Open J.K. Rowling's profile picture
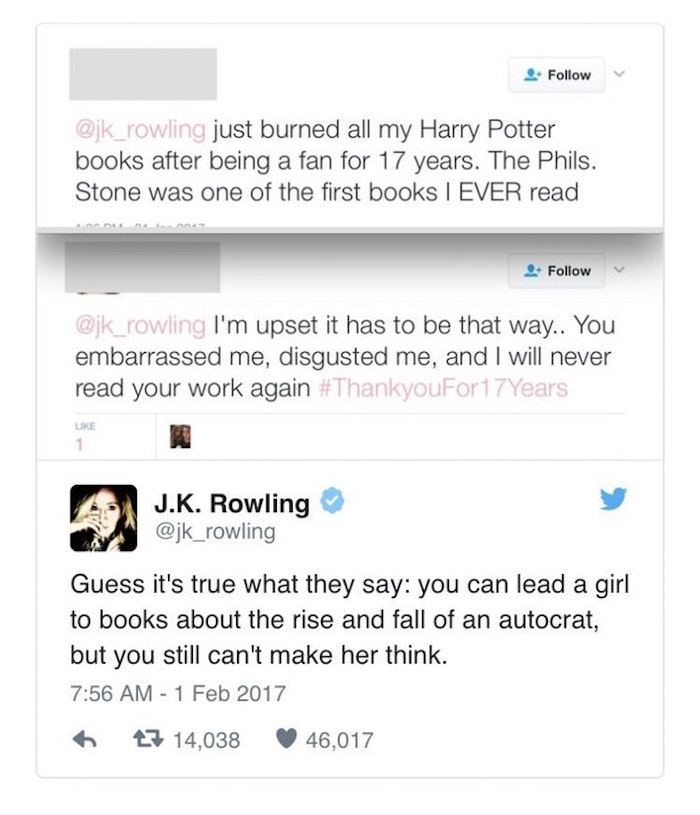 click(103, 518)
